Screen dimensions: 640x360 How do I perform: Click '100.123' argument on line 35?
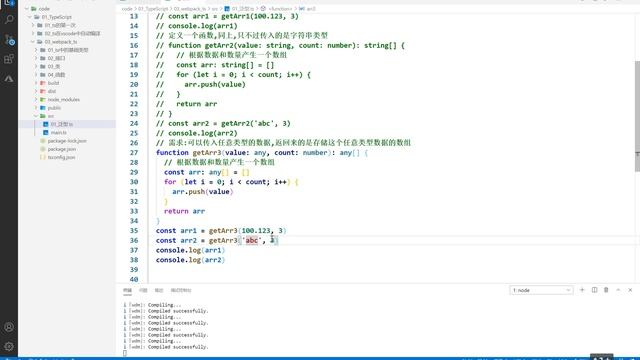(256, 231)
